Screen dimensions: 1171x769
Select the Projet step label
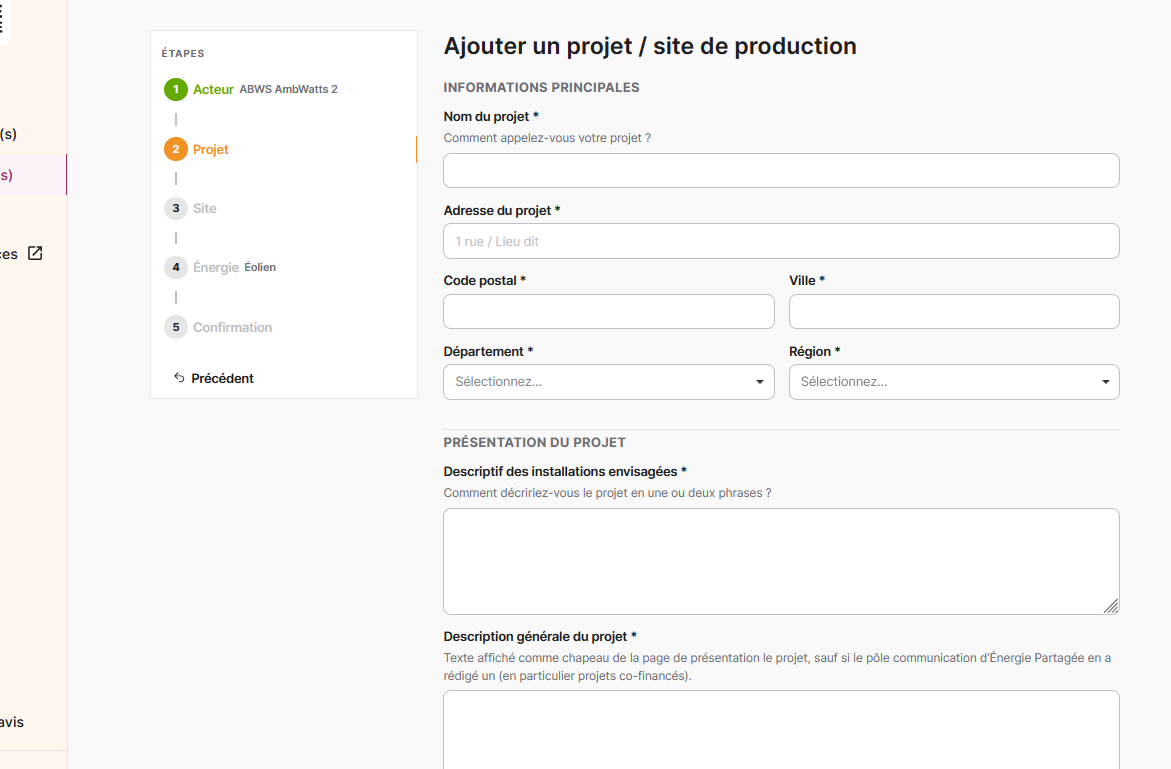pos(211,149)
